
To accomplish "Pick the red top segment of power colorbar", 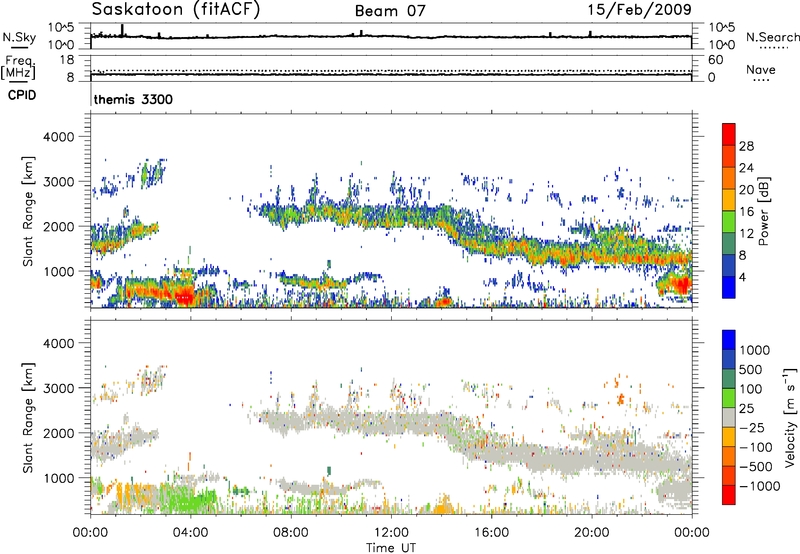I will pos(729,134).
